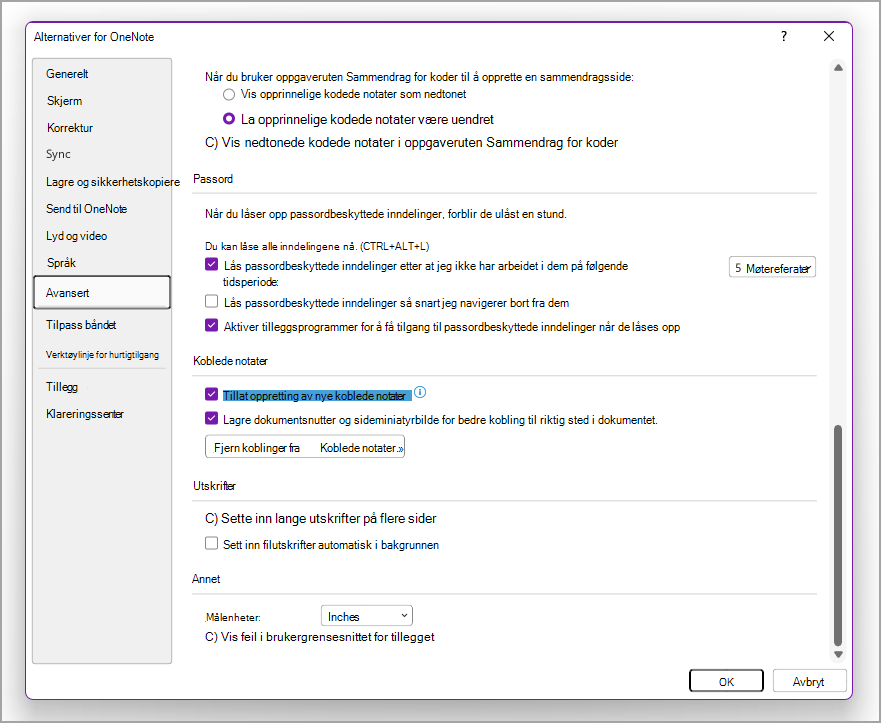The width and height of the screenshot is (881, 723).
Task: Open Tilpass båndet options
Action: [81, 325]
